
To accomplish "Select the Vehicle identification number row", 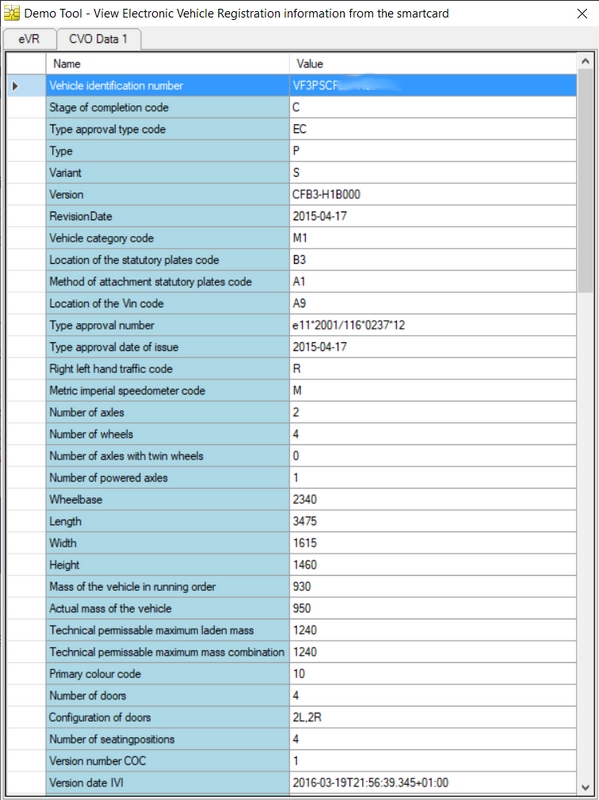I will coord(292,86).
